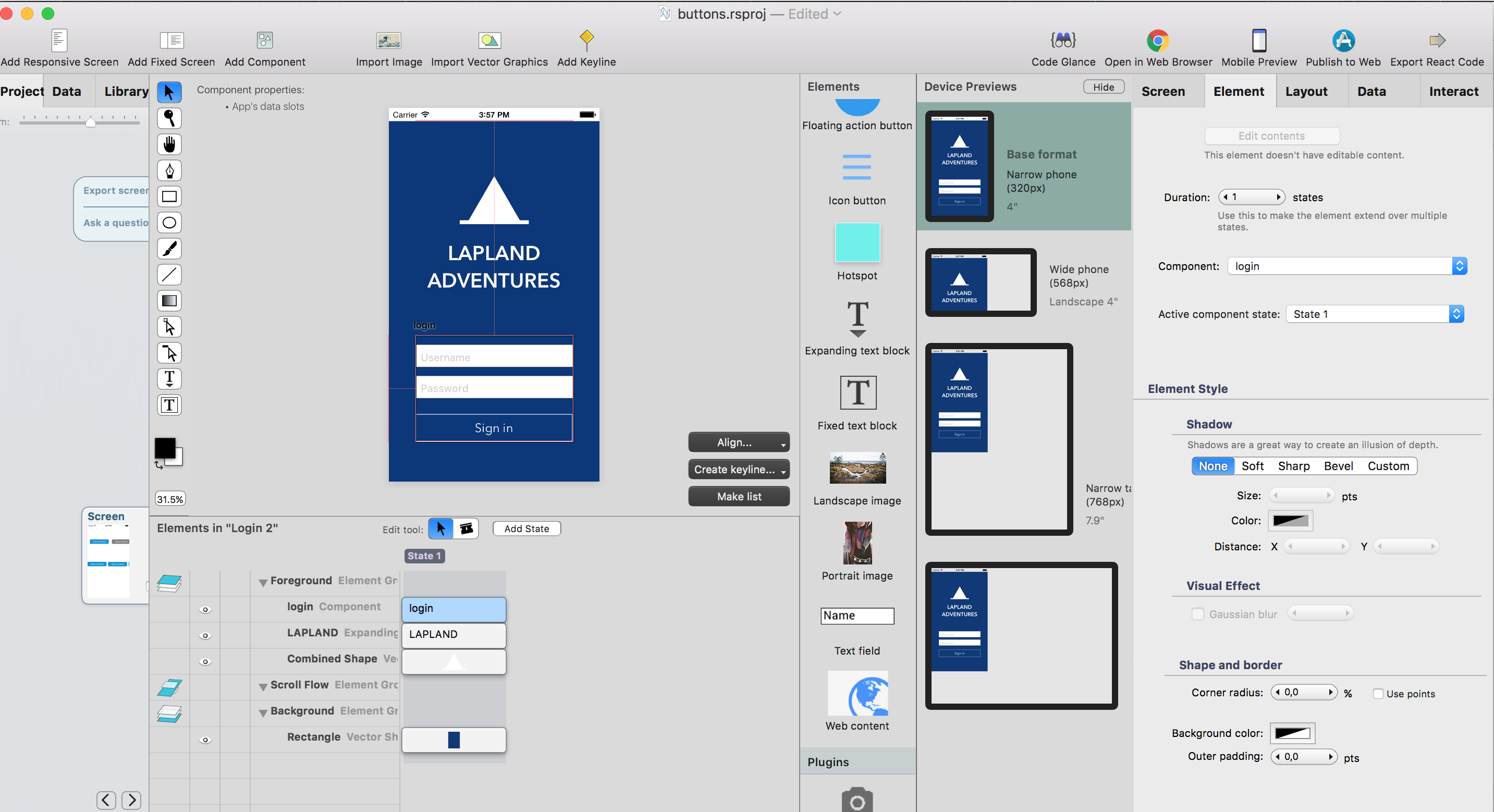
Task: Select the Pen tool in the toolbar
Action: (169, 170)
